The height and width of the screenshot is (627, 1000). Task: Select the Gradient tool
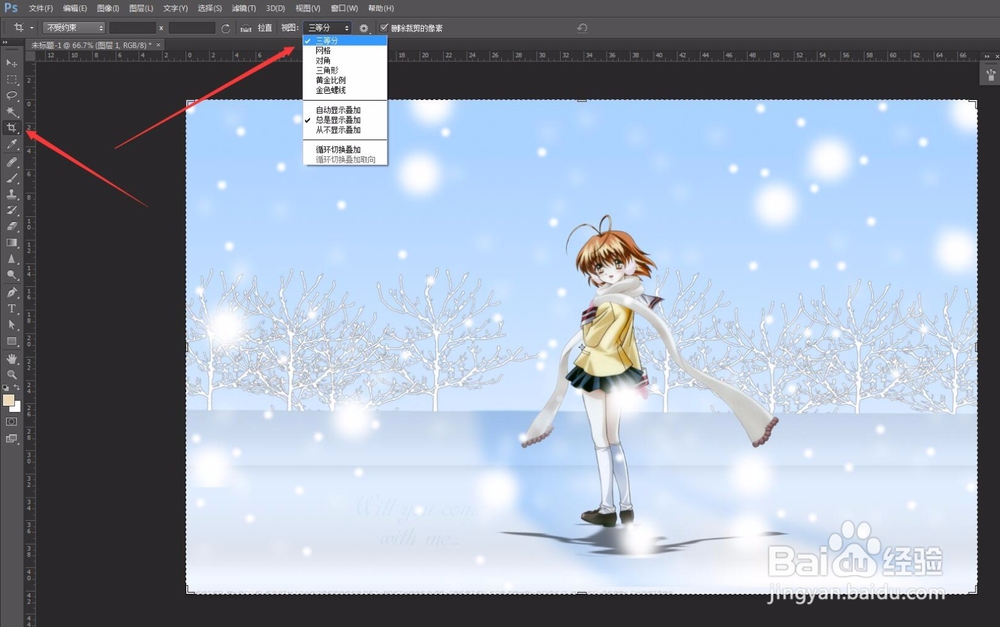click(11, 242)
